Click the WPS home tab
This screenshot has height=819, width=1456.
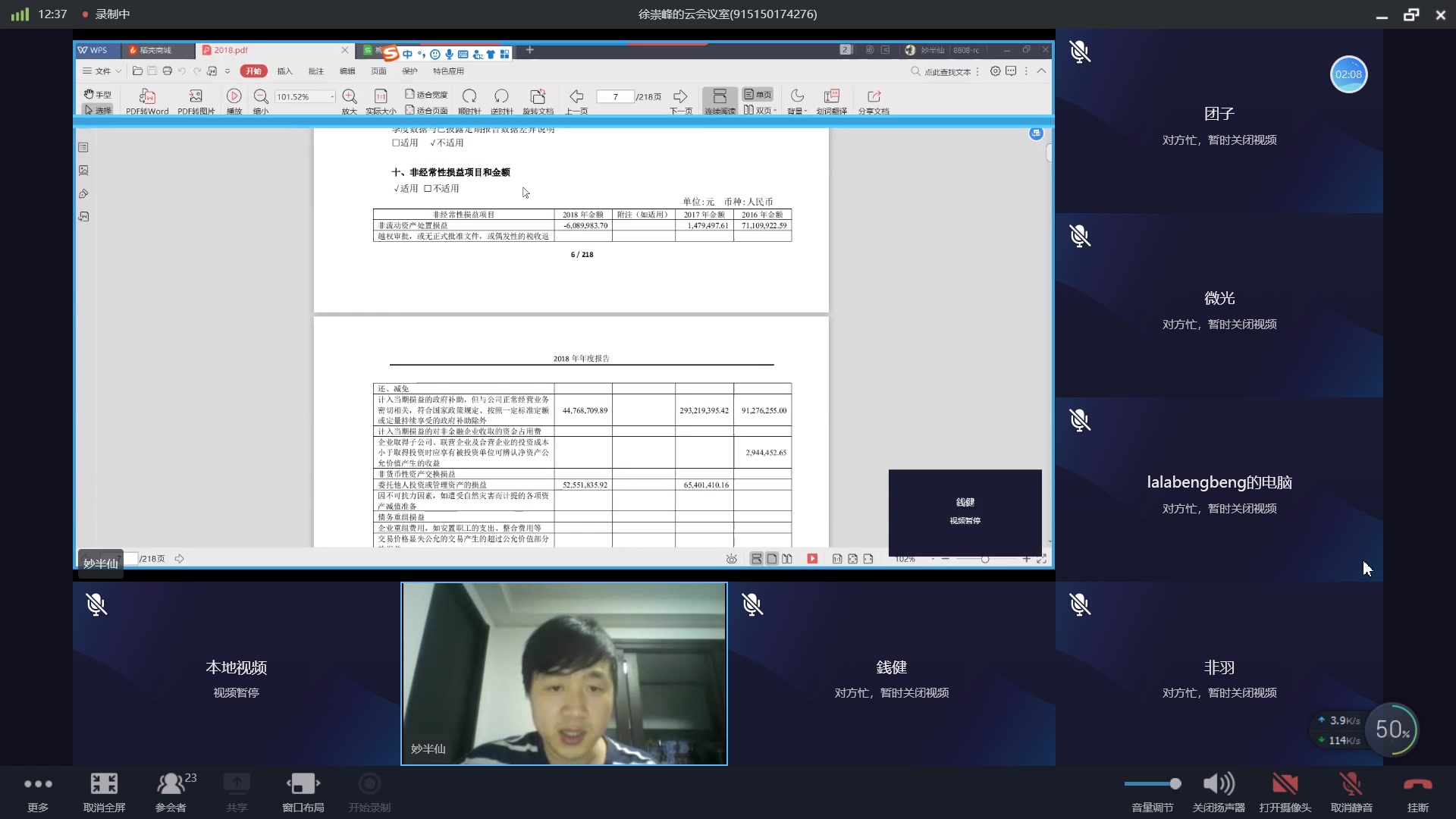coord(98,50)
